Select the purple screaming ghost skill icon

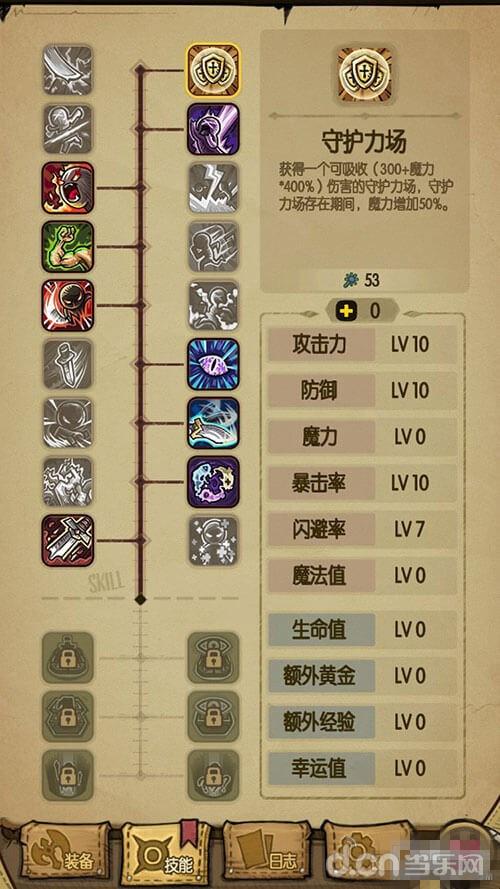click(x=213, y=129)
